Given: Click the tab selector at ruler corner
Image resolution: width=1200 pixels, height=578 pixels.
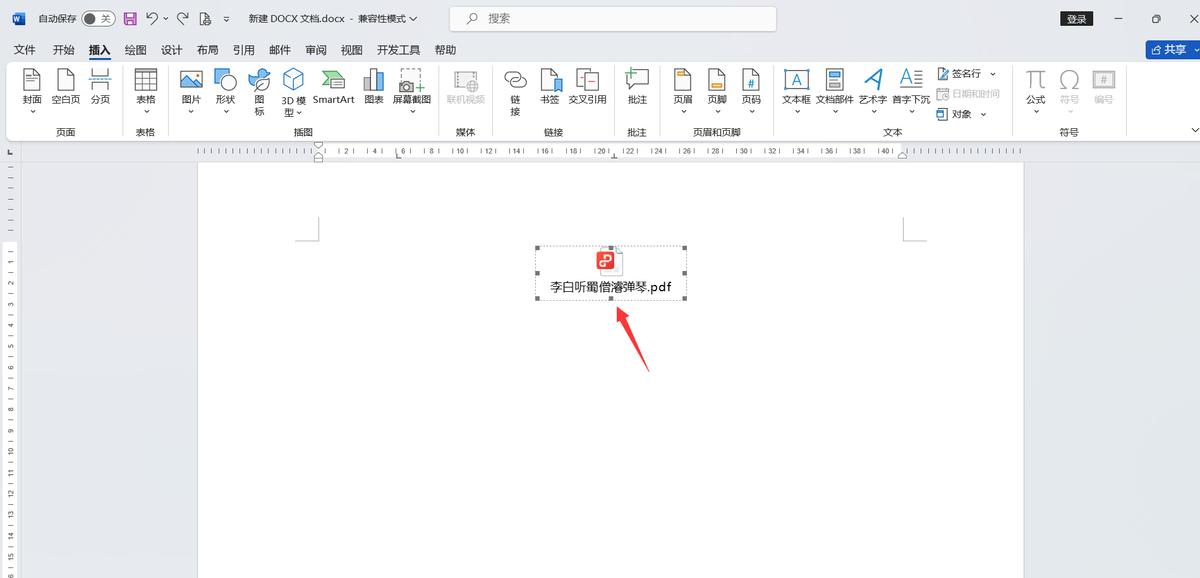Looking at the screenshot, I should click(x=10, y=151).
